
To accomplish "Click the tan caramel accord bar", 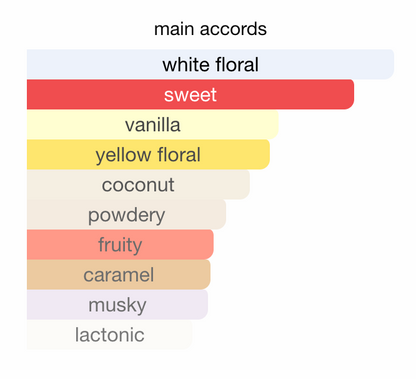I will click(x=119, y=274).
